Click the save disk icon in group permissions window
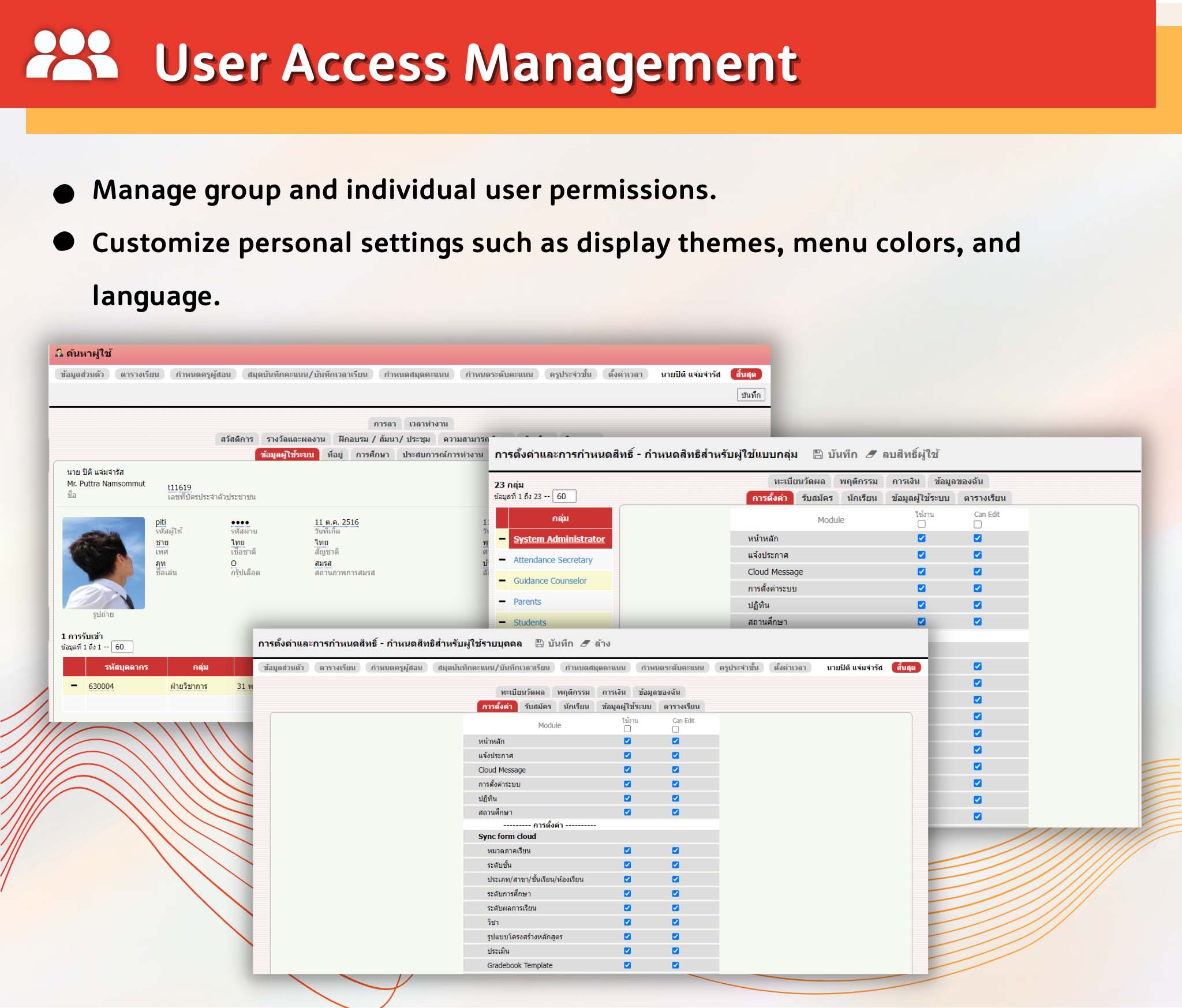1182x1008 pixels. point(819,455)
